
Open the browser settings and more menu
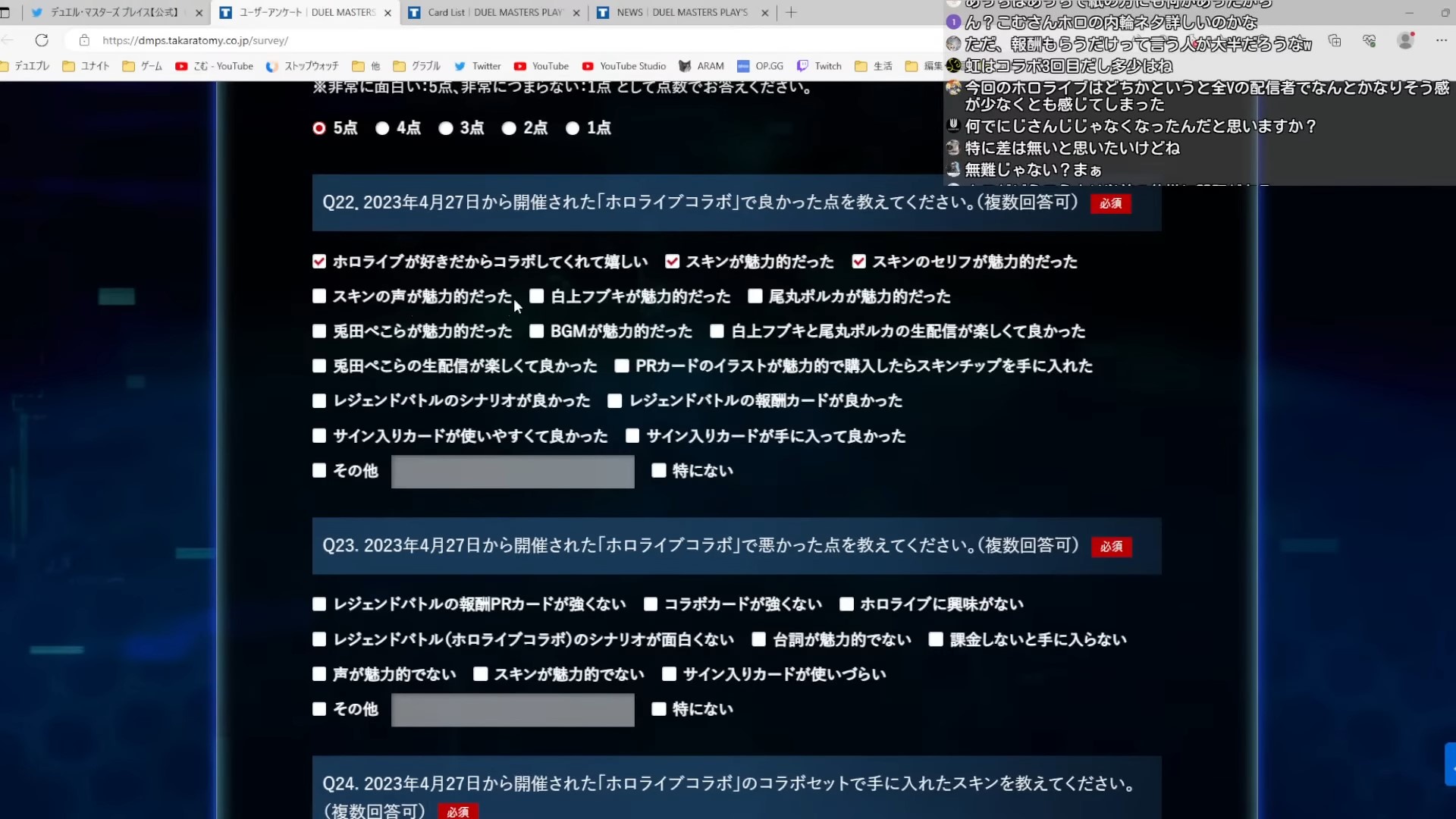[x=1442, y=40]
